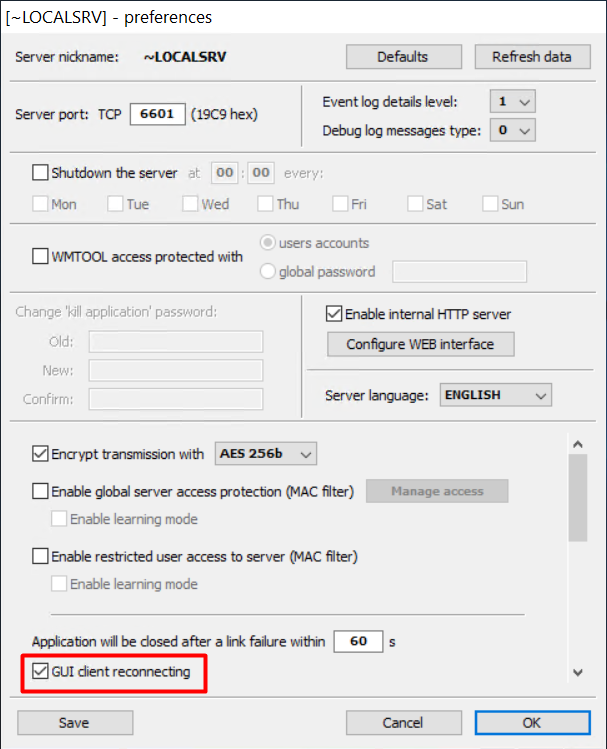Open the AES 256b encryption dropdown
607x749 pixels.
point(265,454)
